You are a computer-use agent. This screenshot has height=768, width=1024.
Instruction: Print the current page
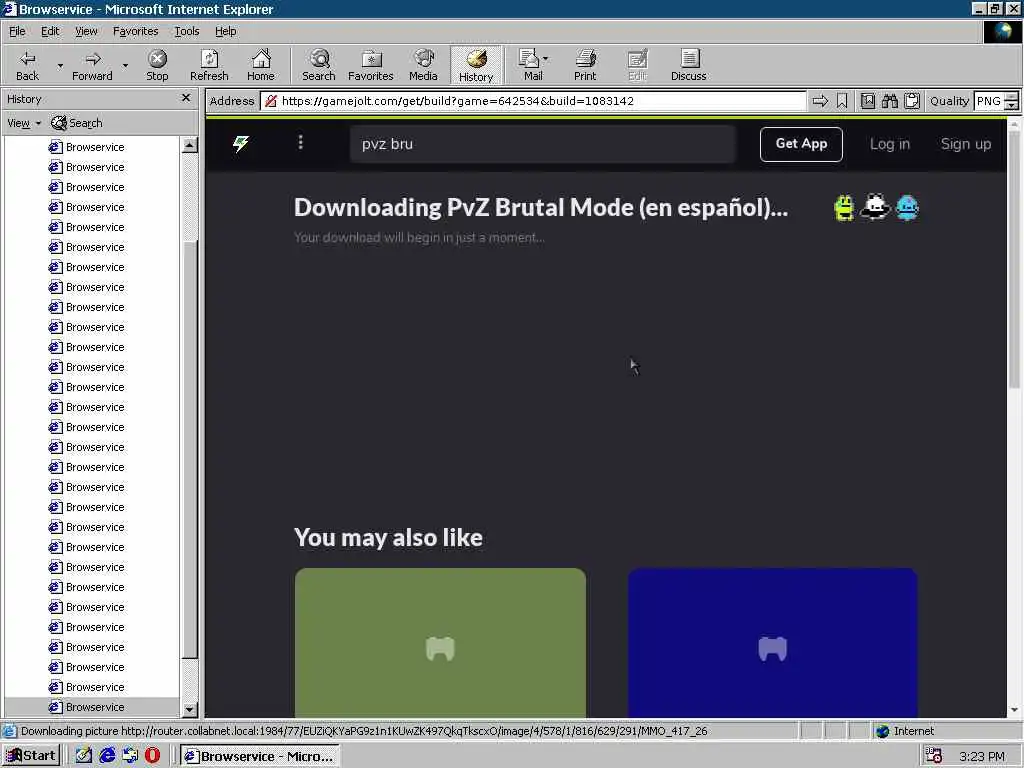tap(585, 65)
